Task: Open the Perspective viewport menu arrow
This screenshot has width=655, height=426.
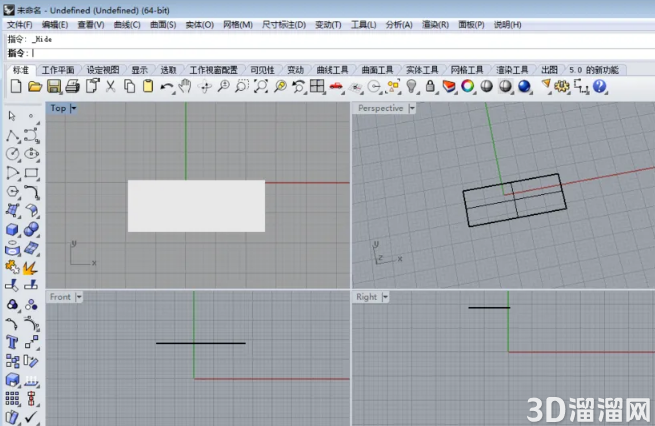Action: pyautogui.click(x=412, y=109)
